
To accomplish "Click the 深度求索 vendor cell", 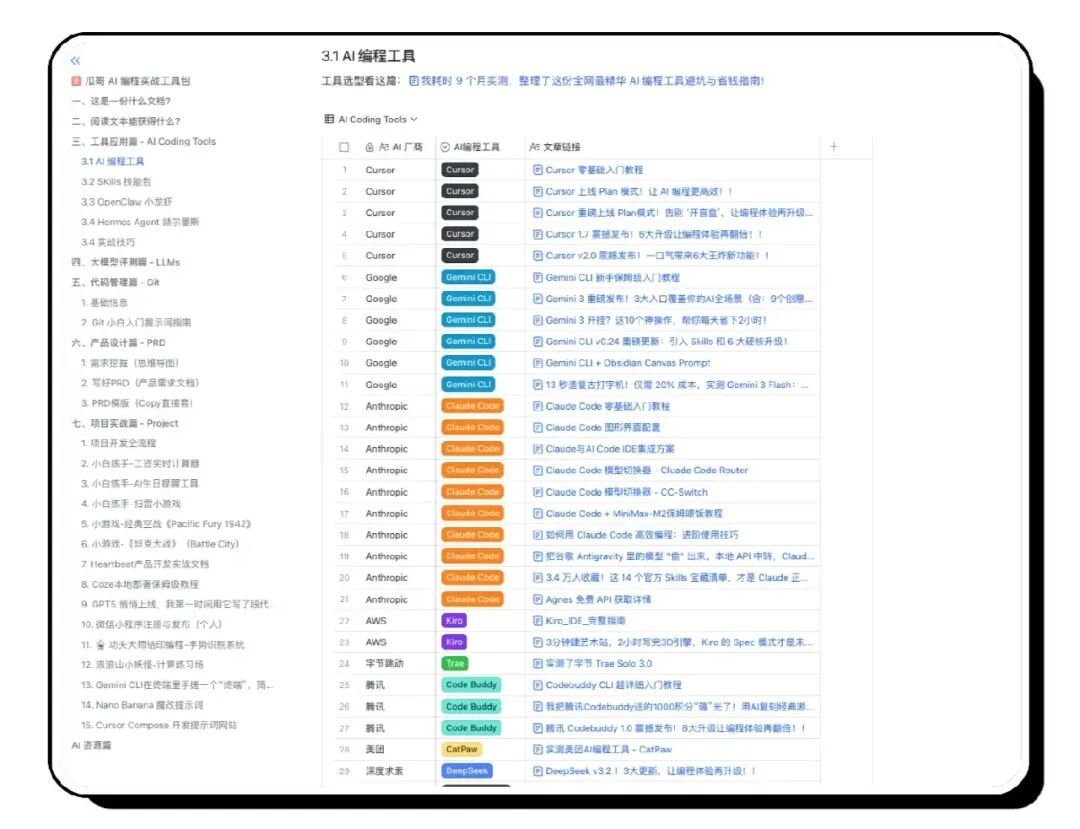I will (x=384, y=771).
